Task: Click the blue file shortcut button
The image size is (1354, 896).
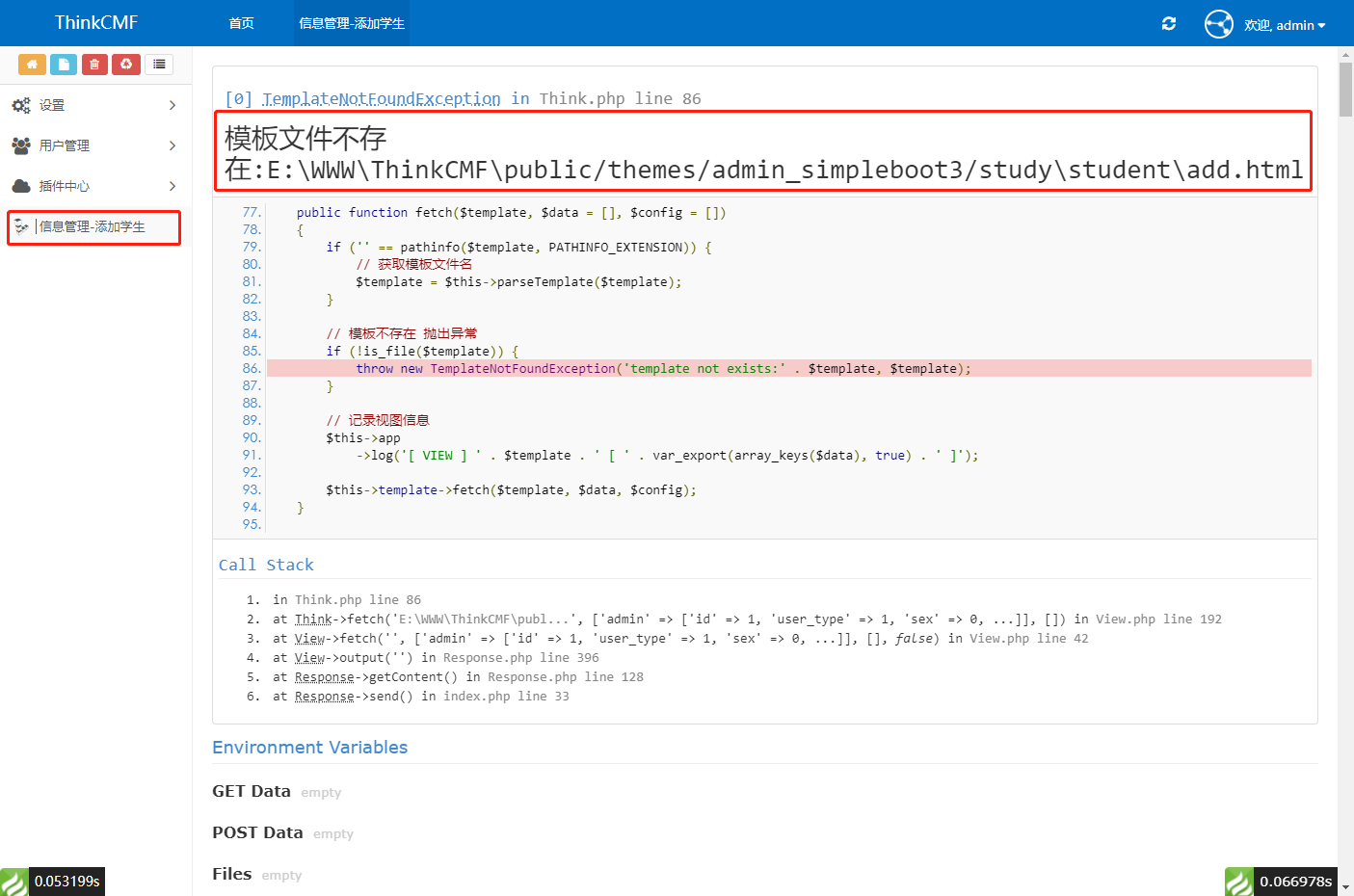Action: [x=64, y=65]
